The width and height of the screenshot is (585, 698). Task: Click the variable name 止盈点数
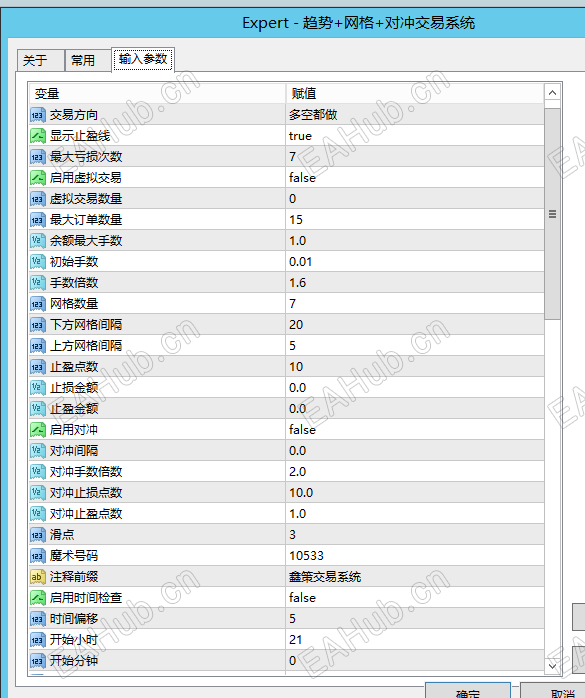74,367
